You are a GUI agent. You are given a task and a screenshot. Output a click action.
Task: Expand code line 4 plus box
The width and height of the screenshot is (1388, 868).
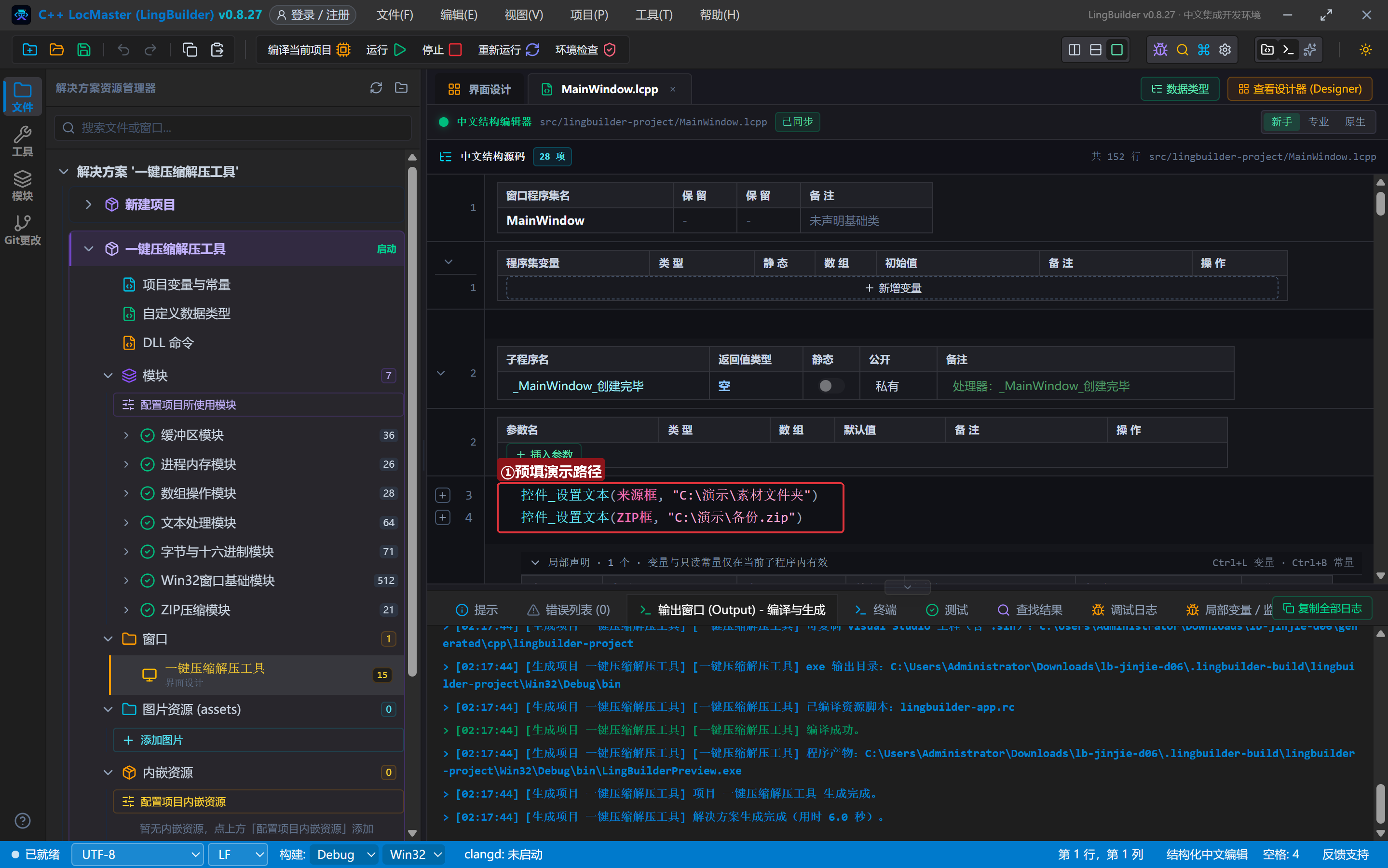coord(443,517)
